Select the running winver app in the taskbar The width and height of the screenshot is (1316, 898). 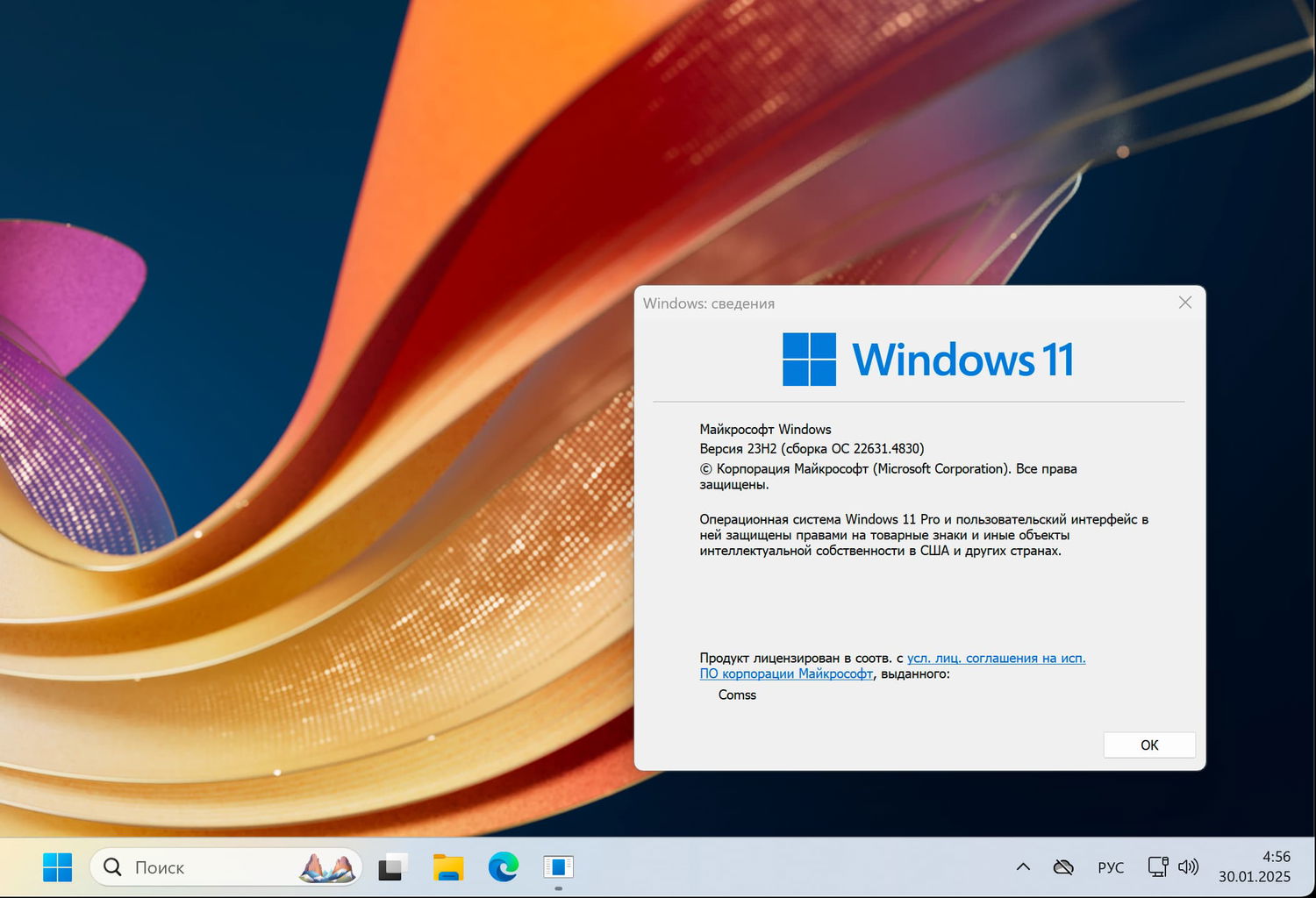(559, 866)
